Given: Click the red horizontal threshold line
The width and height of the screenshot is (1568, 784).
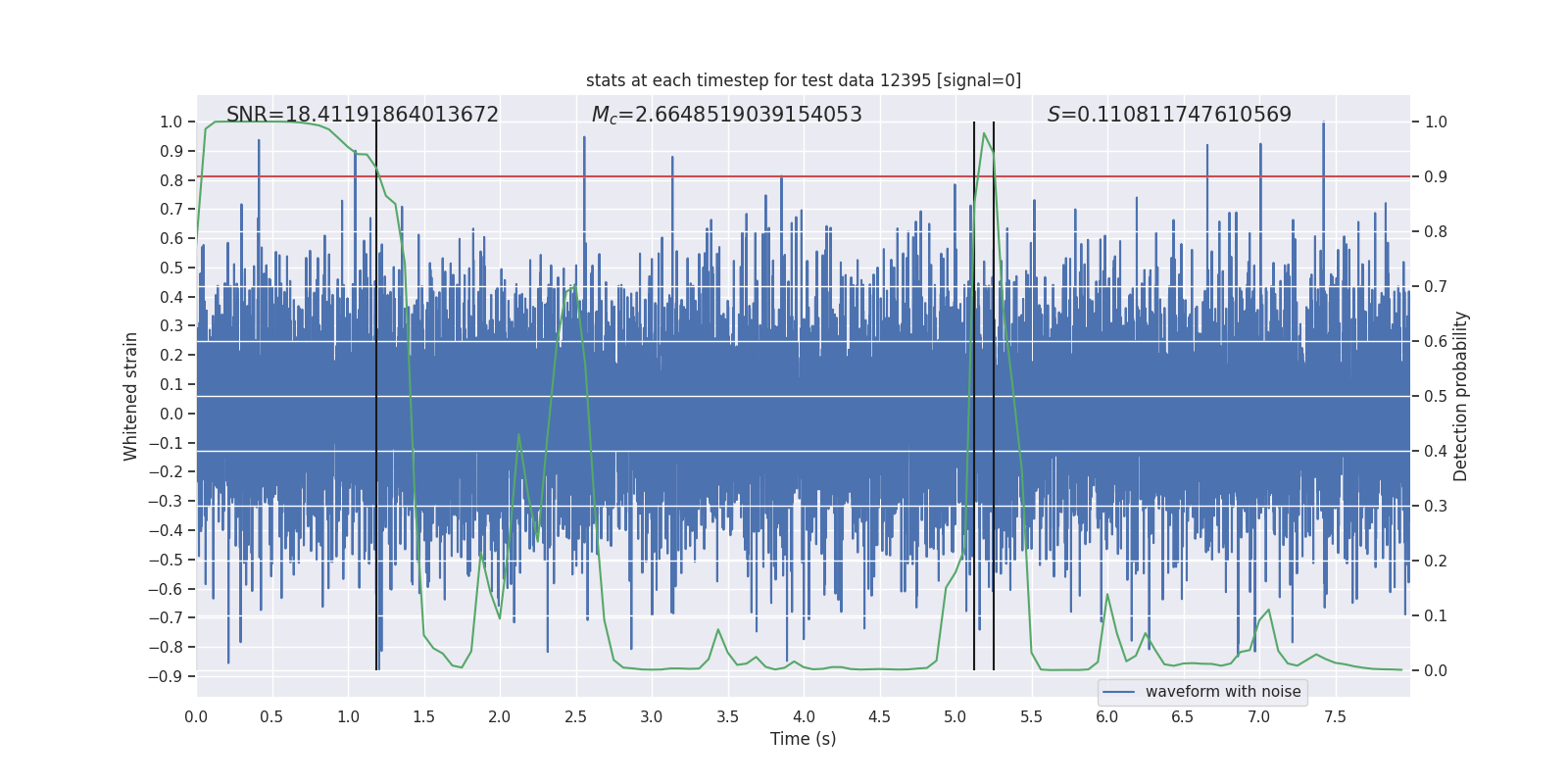Looking at the screenshot, I should pos(686,176).
